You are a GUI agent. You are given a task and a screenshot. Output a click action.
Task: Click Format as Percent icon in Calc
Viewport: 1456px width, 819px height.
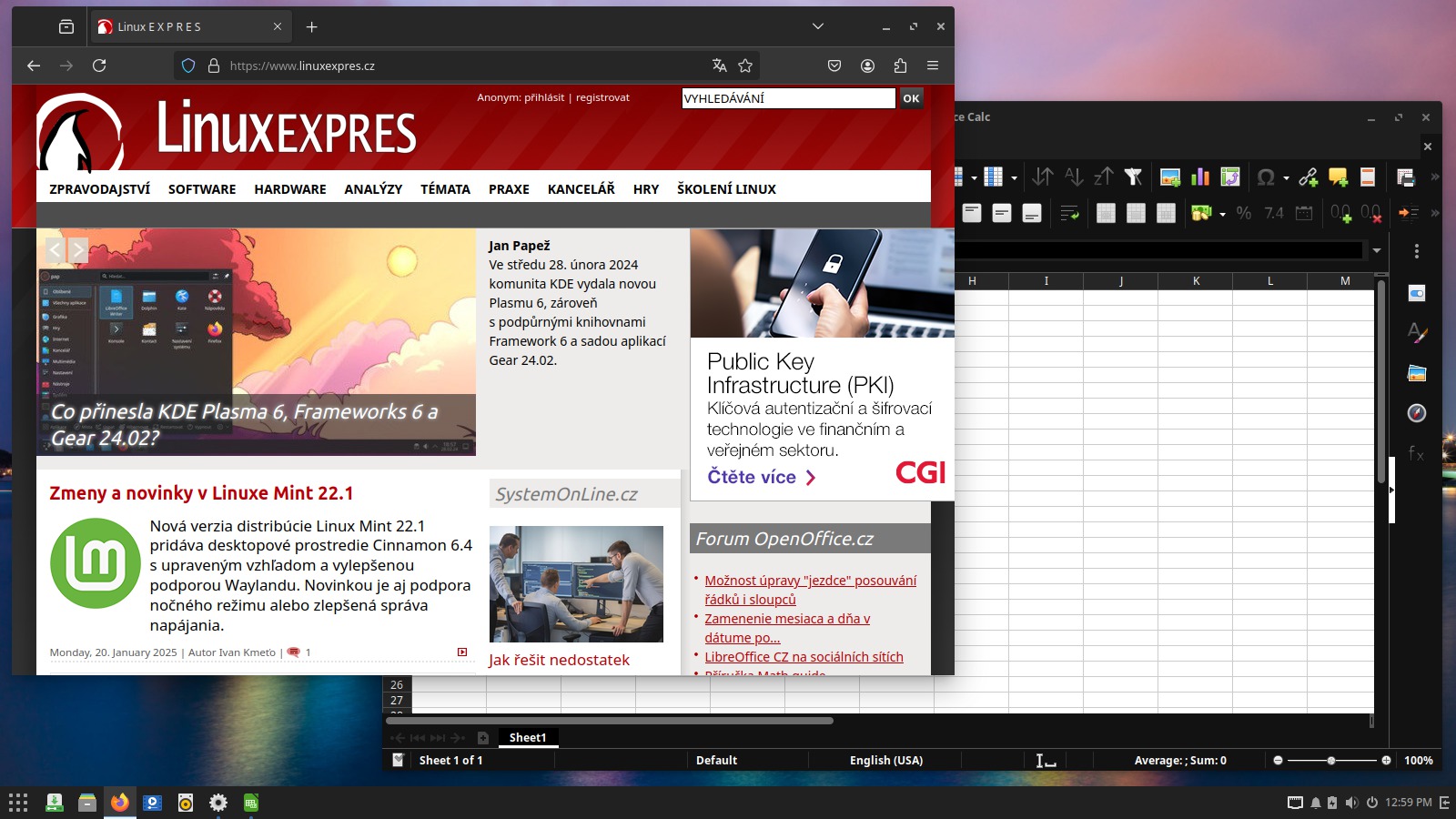(x=1244, y=213)
